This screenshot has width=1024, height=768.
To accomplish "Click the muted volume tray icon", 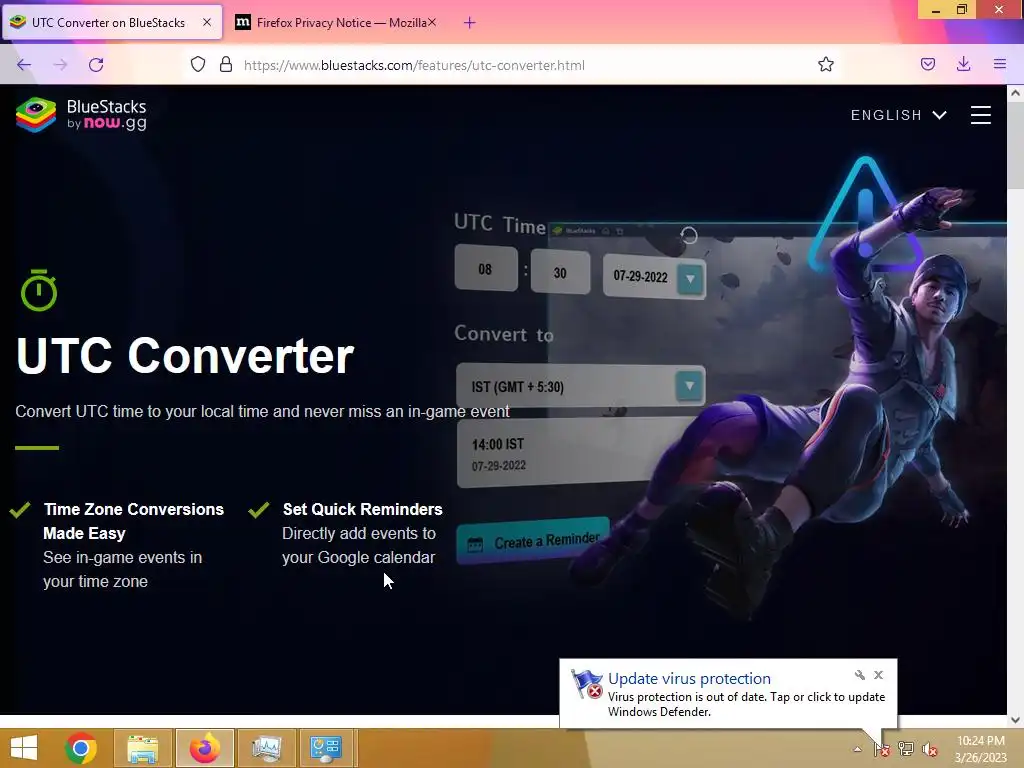I will point(929,749).
